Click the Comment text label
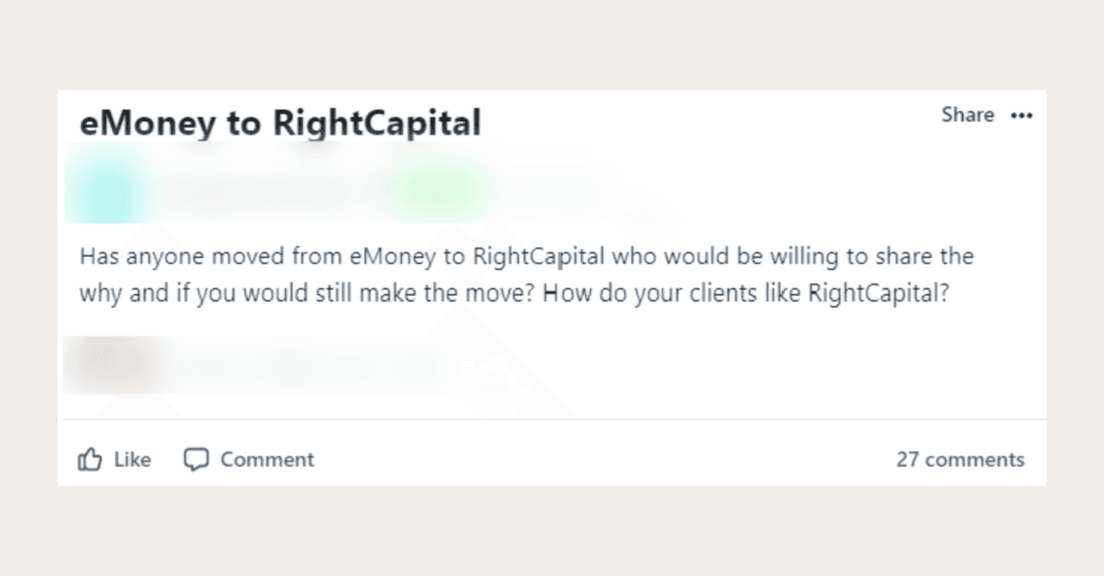Image resolution: width=1104 pixels, height=576 pixels. (268, 459)
